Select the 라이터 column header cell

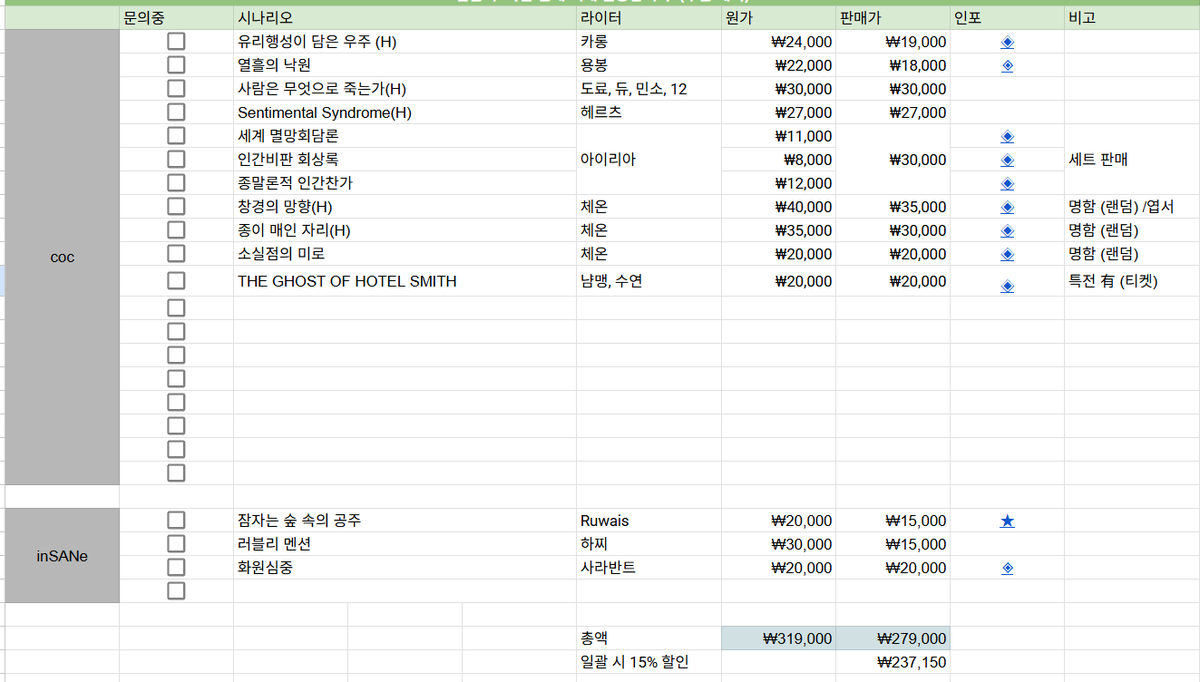[649, 18]
